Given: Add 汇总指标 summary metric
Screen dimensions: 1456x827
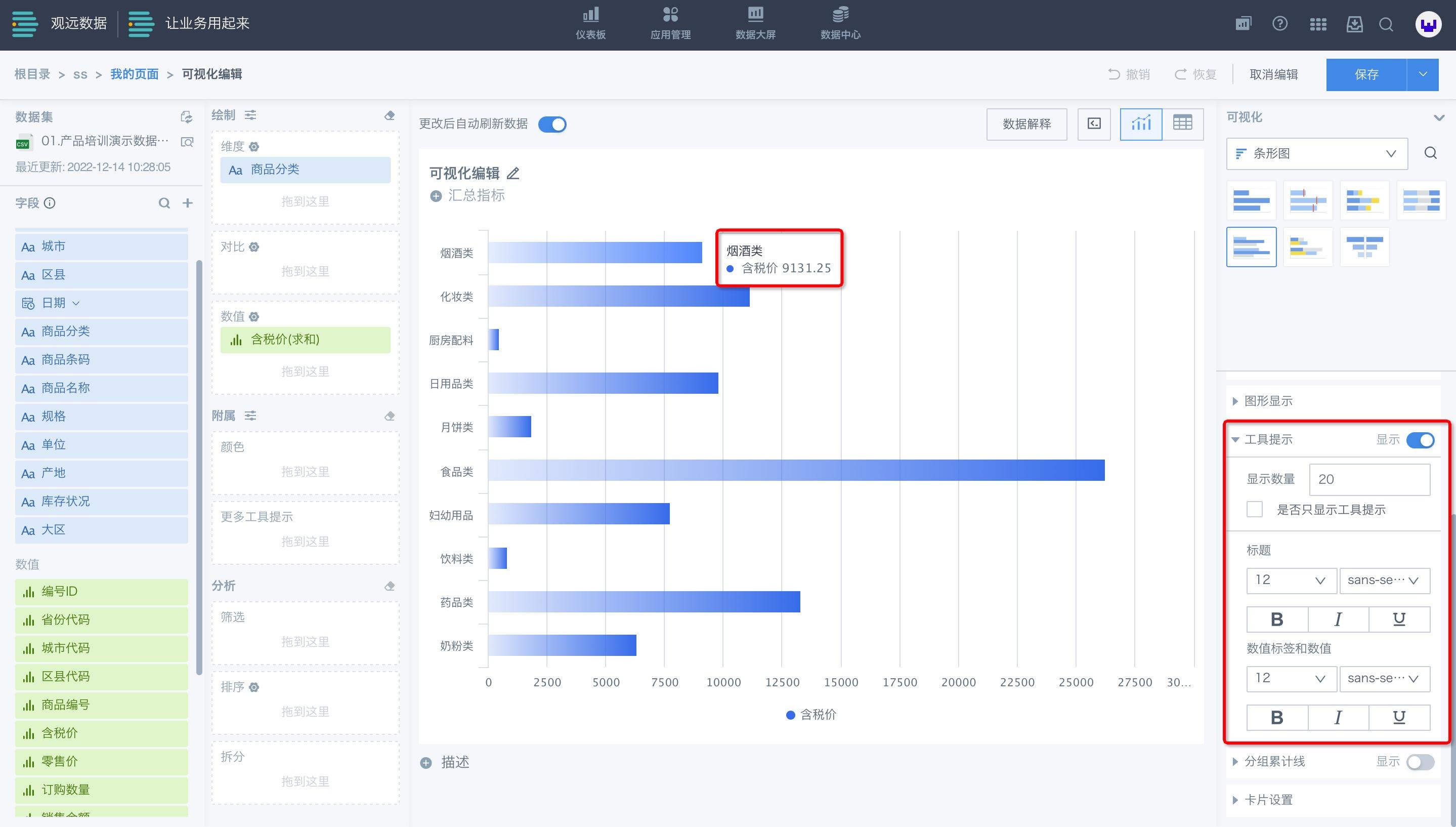Looking at the screenshot, I should pyautogui.click(x=467, y=195).
